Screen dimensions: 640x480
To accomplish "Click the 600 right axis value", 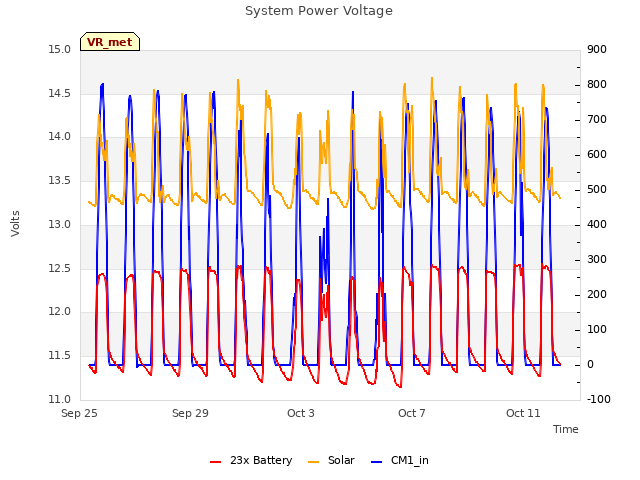I will 597,155.
